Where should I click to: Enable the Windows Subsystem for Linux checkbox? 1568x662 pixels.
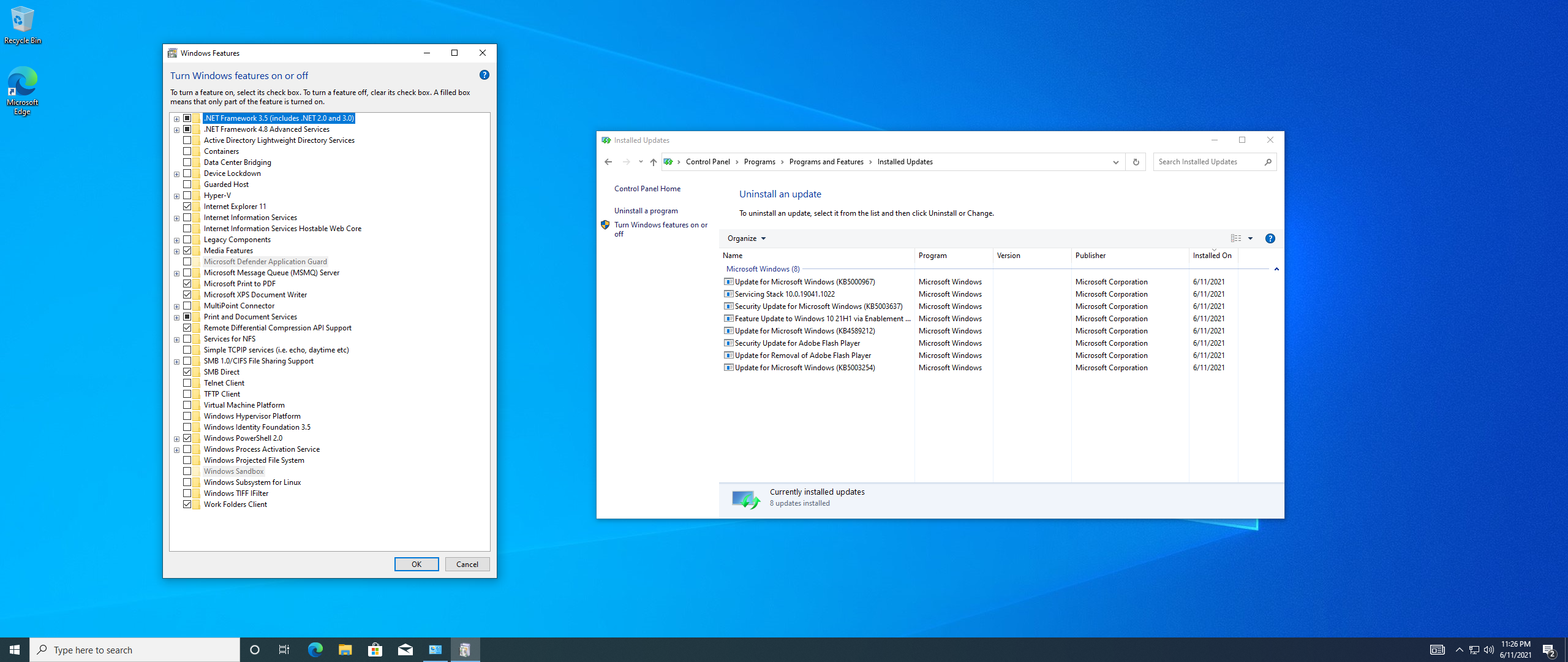pyautogui.click(x=186, y=481)
